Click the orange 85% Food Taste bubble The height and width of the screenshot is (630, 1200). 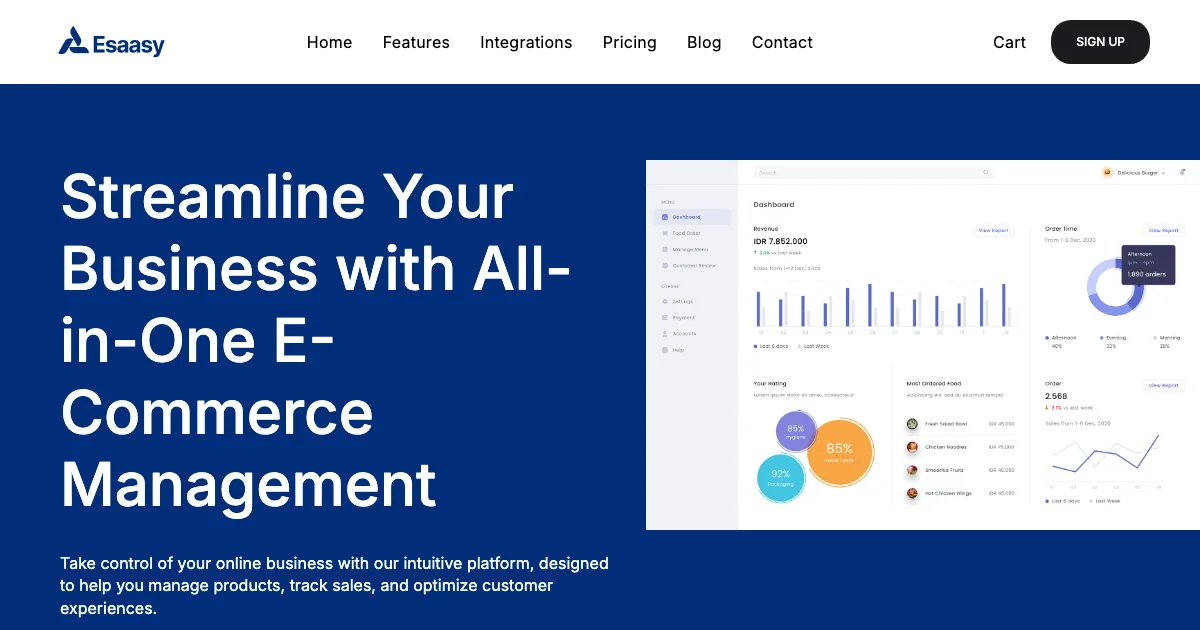[839, 453]
